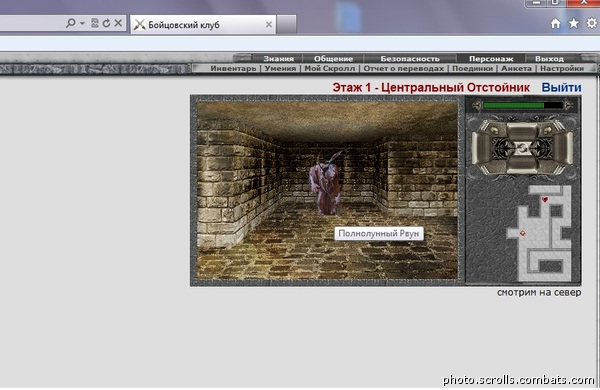Open the address bar search dropdown arrow

tap(82, 23)
